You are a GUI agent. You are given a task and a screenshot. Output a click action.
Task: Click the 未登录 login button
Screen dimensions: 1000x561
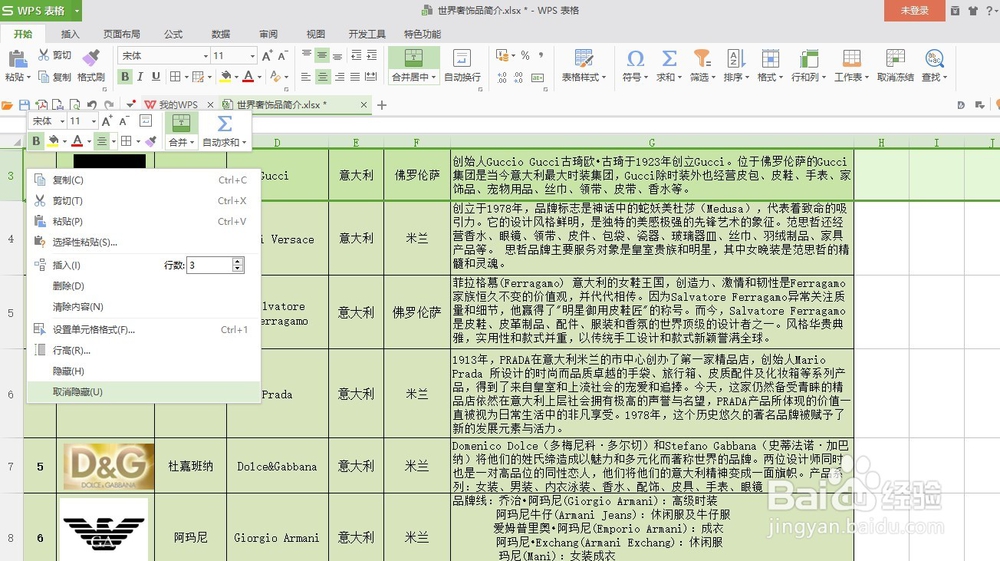point(914,11)
